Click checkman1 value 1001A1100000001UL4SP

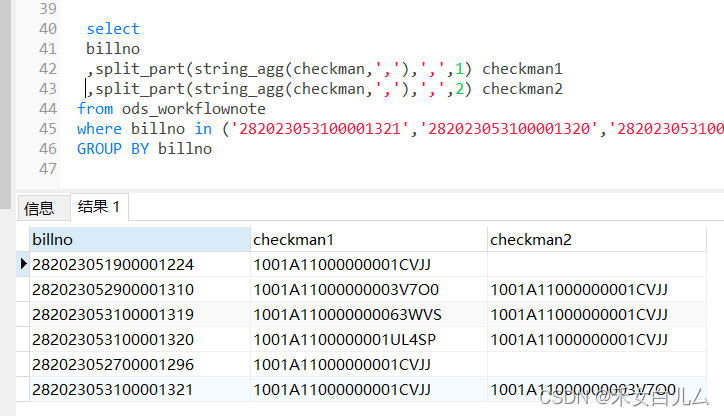tap(368, 339)
